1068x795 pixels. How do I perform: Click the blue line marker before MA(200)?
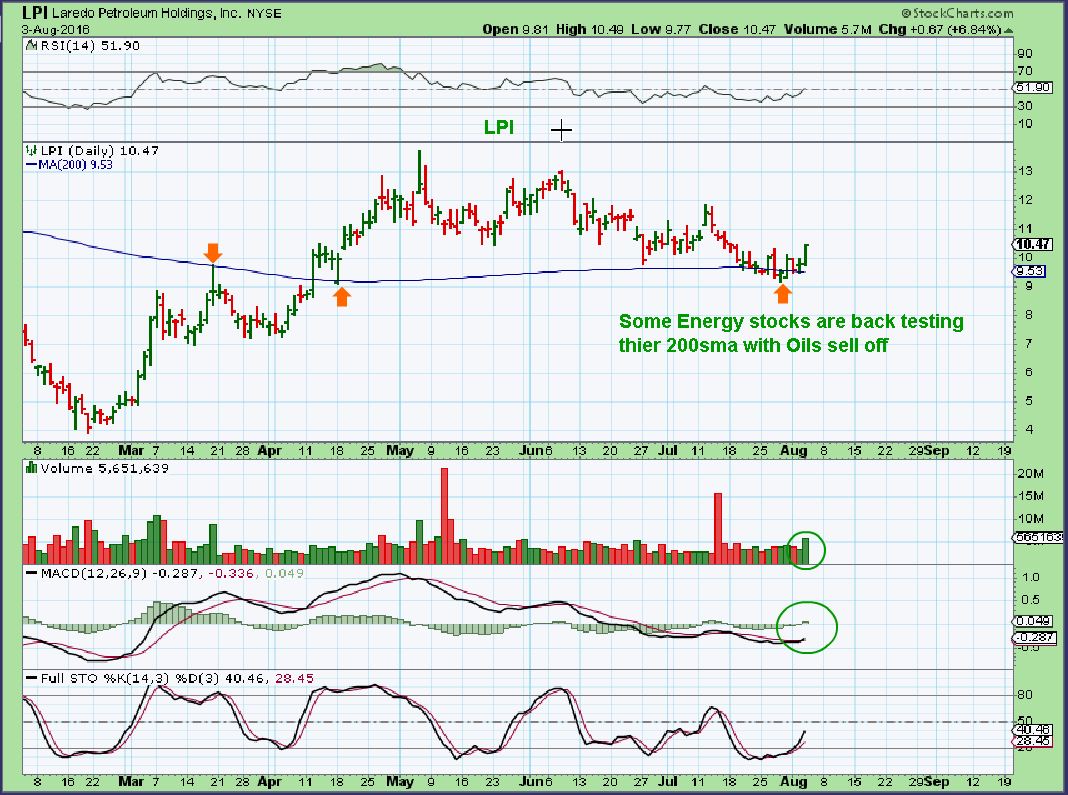[x=31, y=165]
